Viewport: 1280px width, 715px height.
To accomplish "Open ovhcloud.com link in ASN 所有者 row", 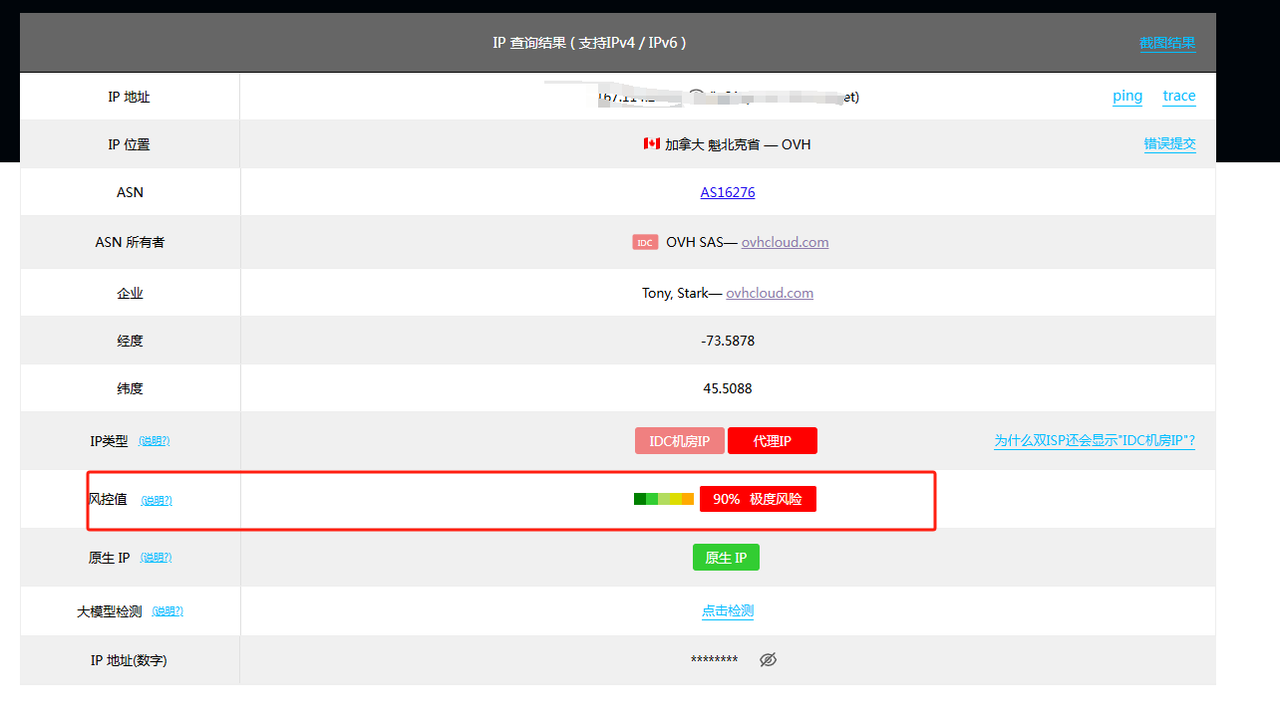I will click(785, 242).
